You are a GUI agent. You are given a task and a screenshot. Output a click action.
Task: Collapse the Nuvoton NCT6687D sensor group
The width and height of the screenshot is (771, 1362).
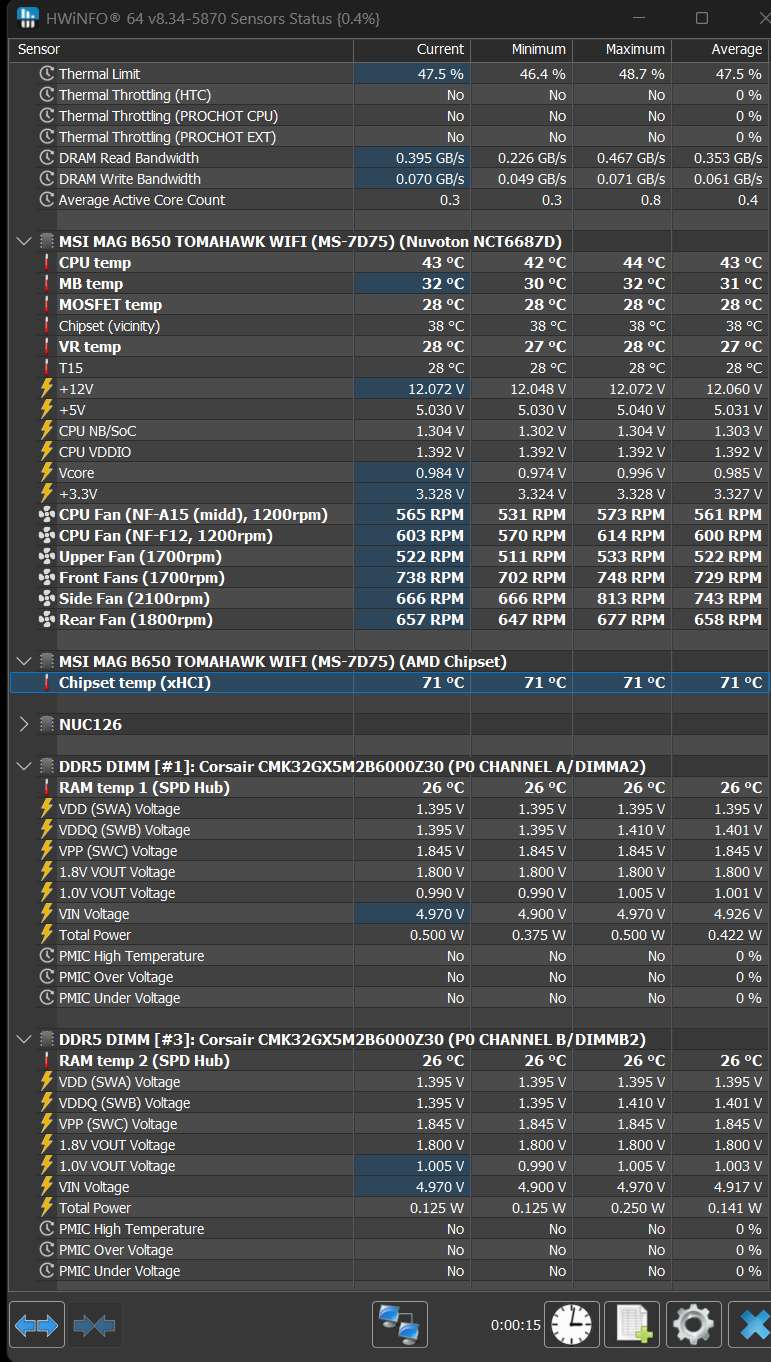point(25,242)
